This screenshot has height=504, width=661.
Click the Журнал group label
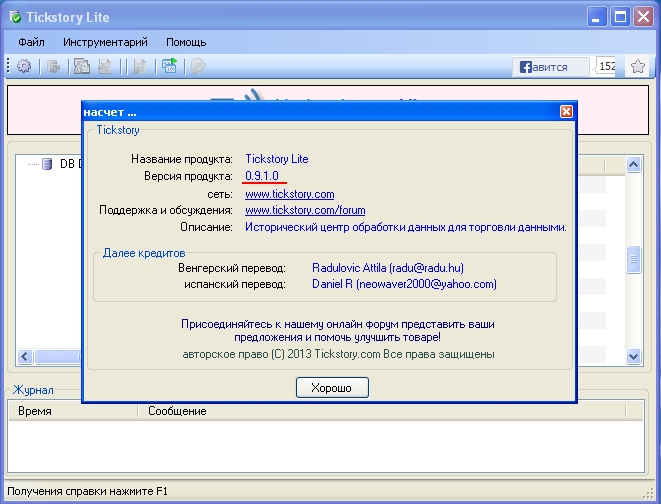pyautogui.click(x=33, y=390)
